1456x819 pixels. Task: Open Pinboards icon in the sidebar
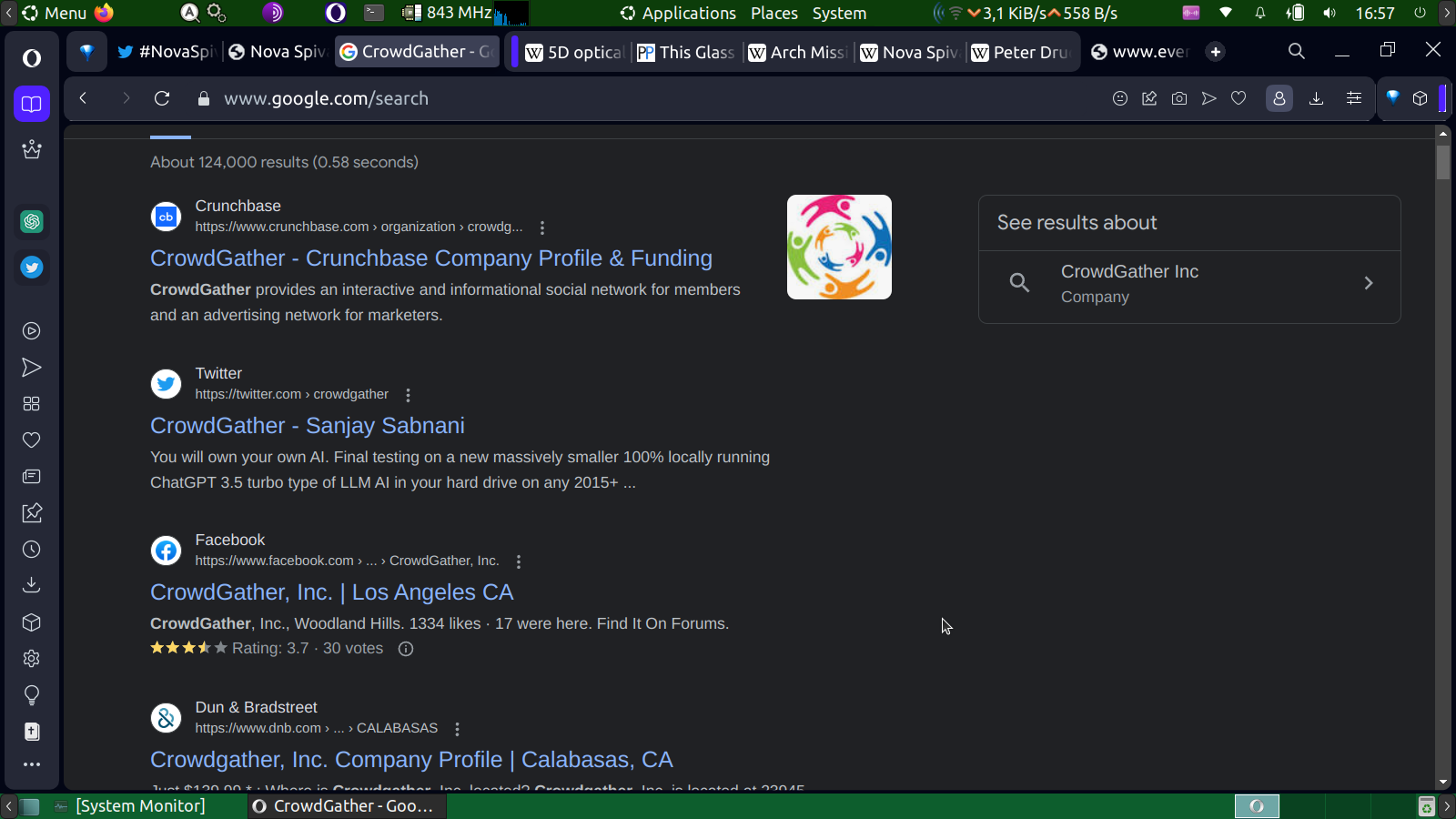point(32,513)
